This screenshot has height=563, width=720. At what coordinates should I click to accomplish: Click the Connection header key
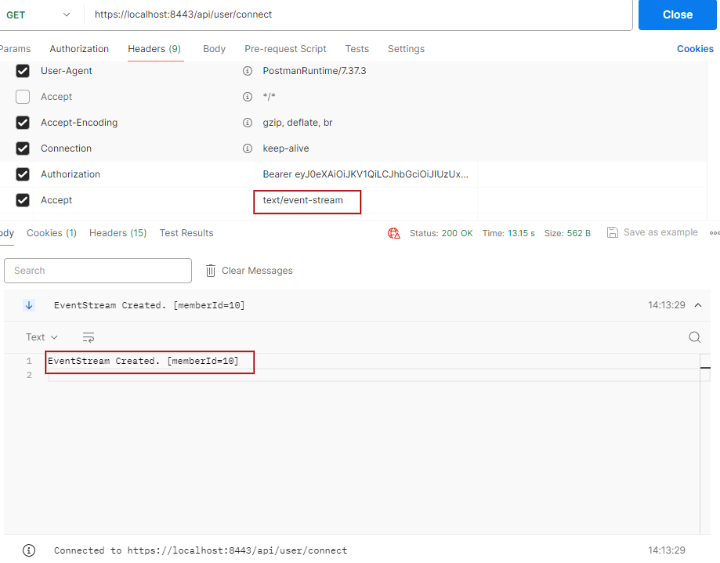[66, 148]
